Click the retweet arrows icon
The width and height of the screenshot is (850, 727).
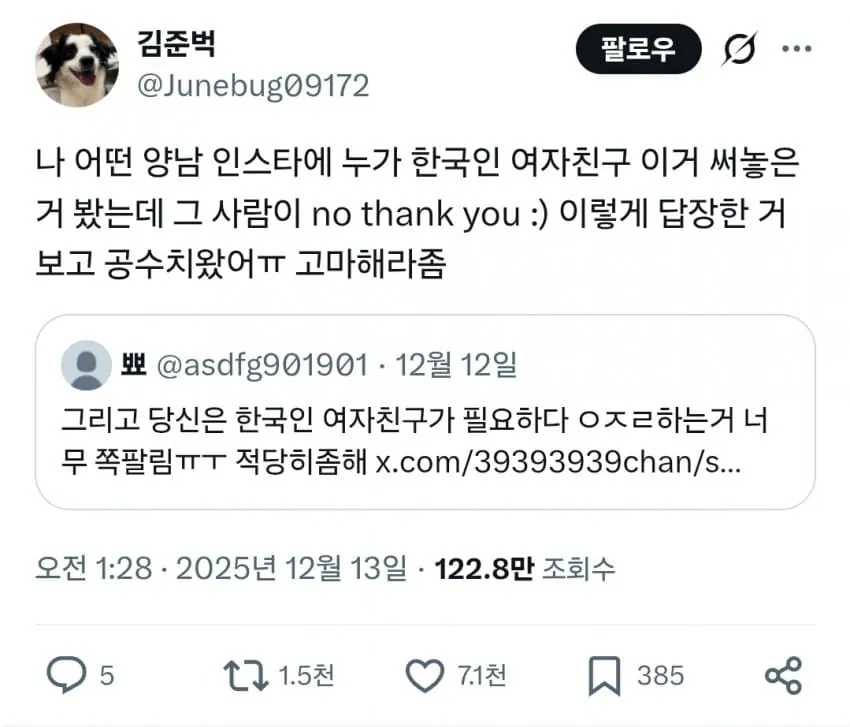(x=246, y=675)
